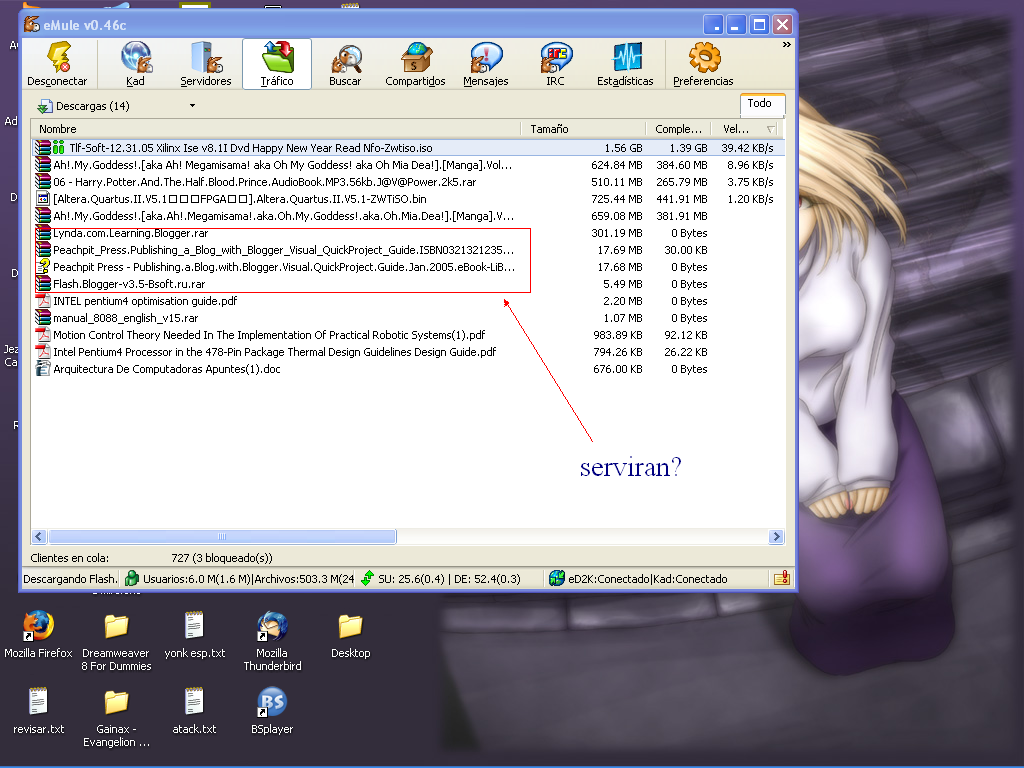Select the Peachpit_Press.Publishing_a_Blog ISBN row
This screenshot has height=768, width=1024.
pos(408,250)
